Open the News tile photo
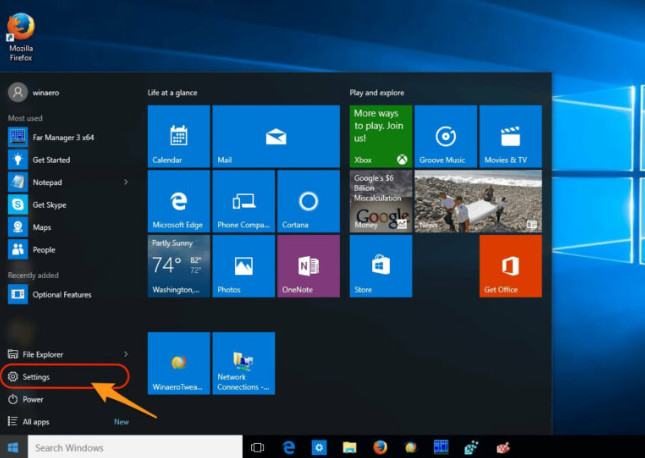 point(478,201)
